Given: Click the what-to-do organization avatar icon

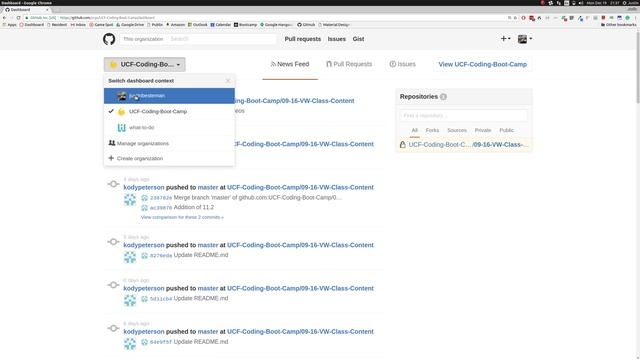Looking at the screenshot, I should pyautogui.click(x=122, y=127).
